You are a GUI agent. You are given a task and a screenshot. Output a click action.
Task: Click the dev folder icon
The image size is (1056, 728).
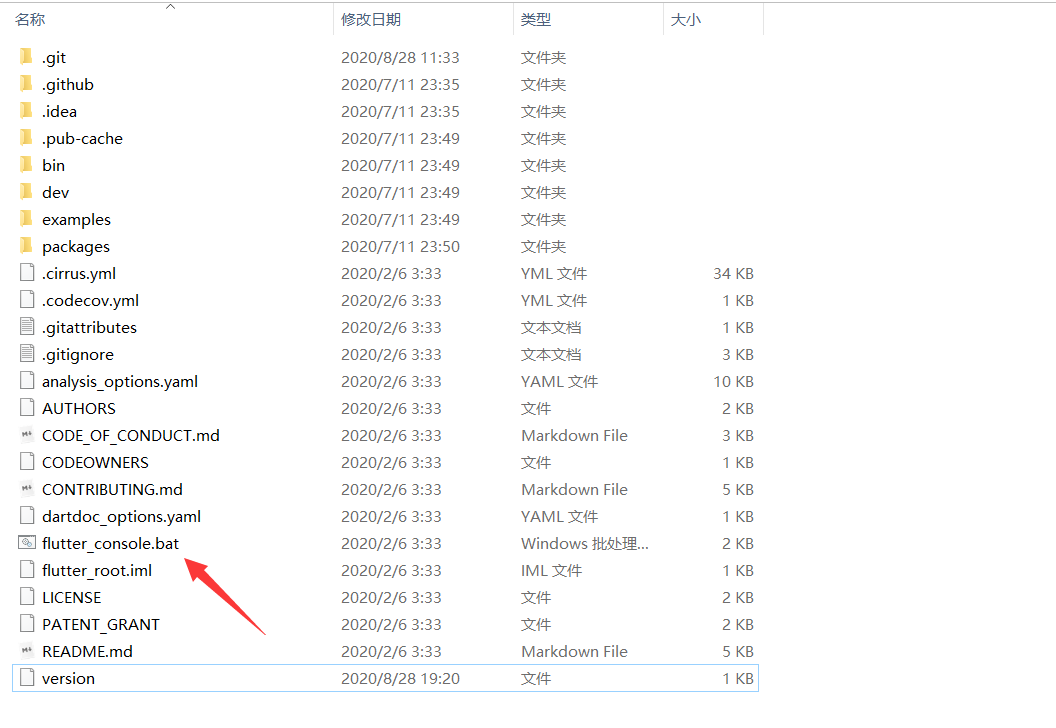26,191
